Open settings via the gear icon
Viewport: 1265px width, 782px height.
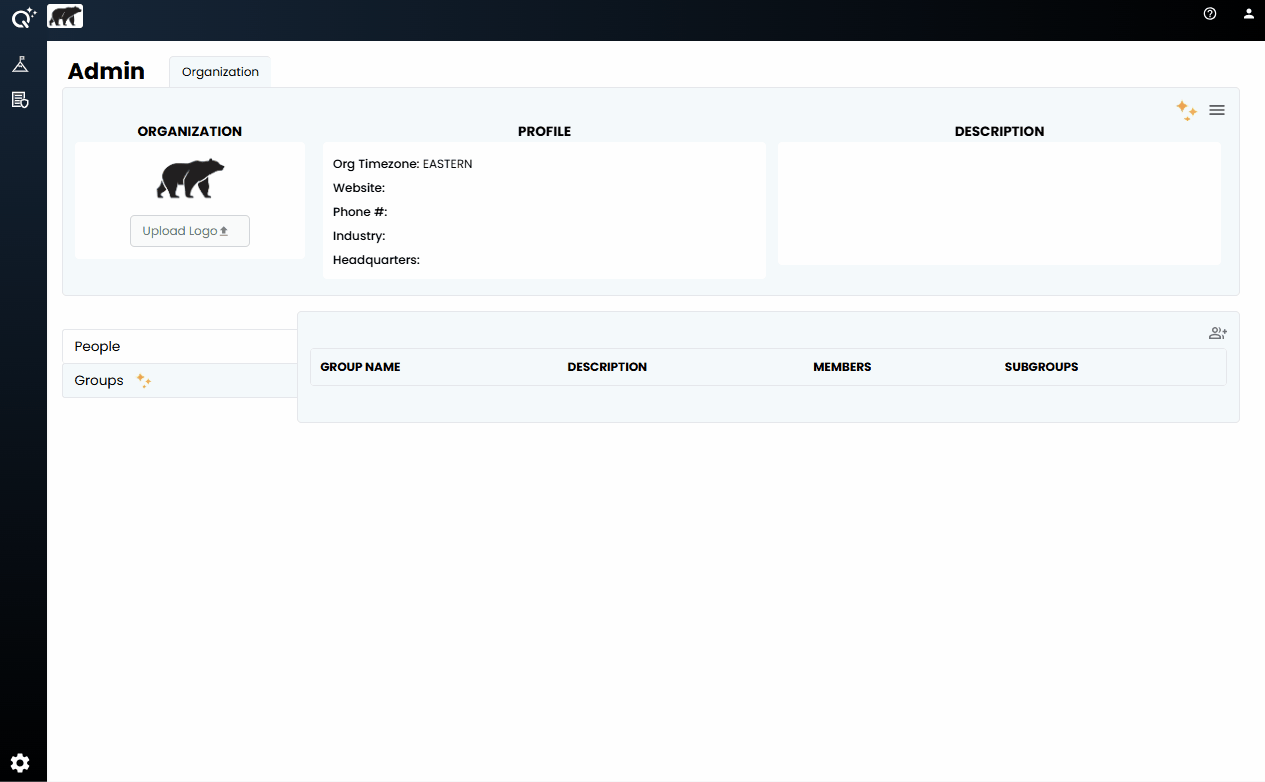pyautogui.click(x=20, y=763)
